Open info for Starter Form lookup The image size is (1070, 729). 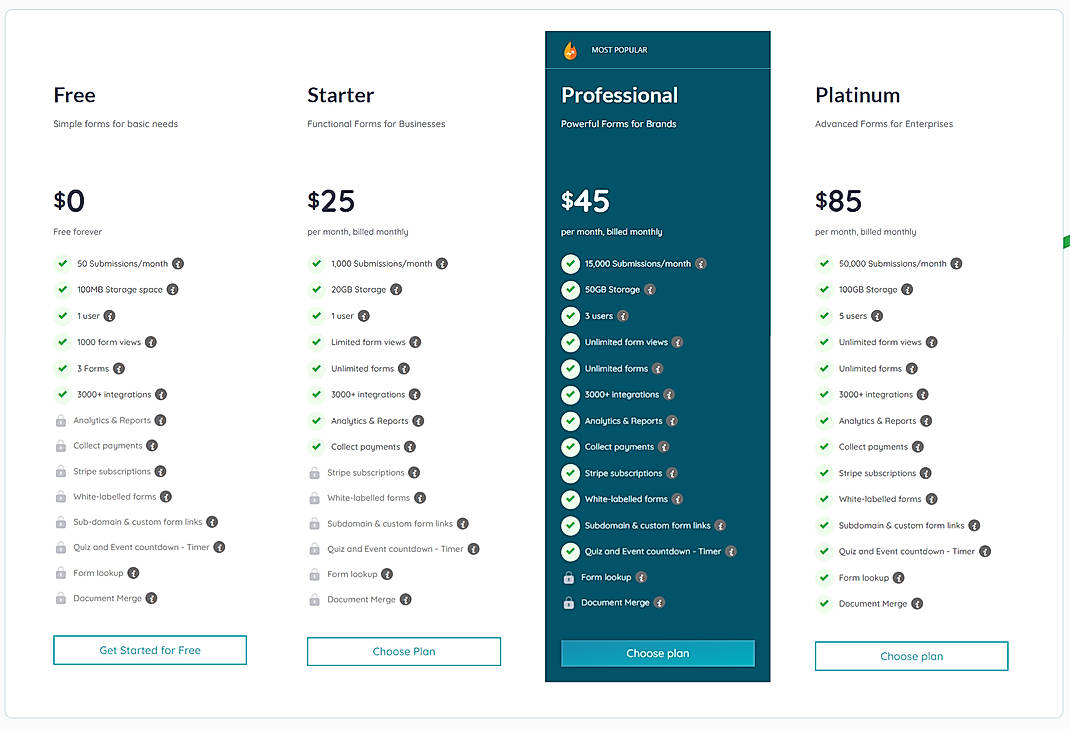[387, 575]
